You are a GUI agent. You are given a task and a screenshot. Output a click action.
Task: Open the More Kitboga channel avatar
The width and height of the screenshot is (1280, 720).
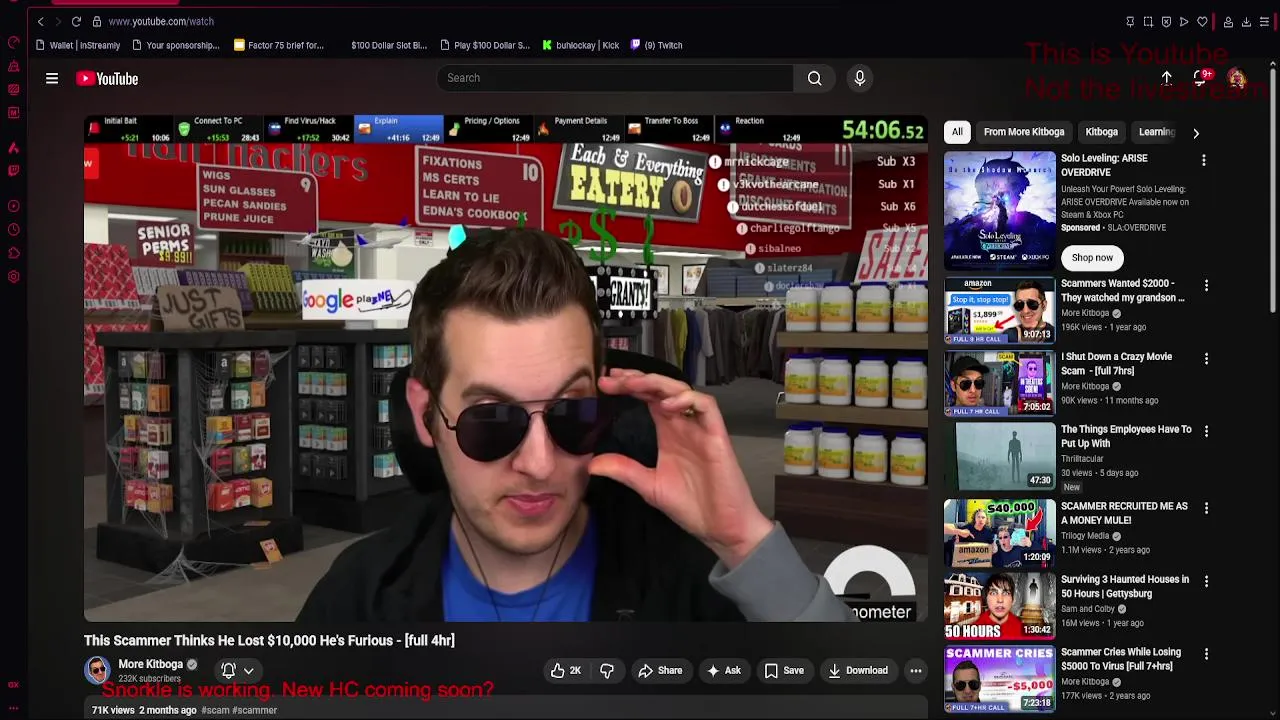pyautogui.click(x=97, y=670)
